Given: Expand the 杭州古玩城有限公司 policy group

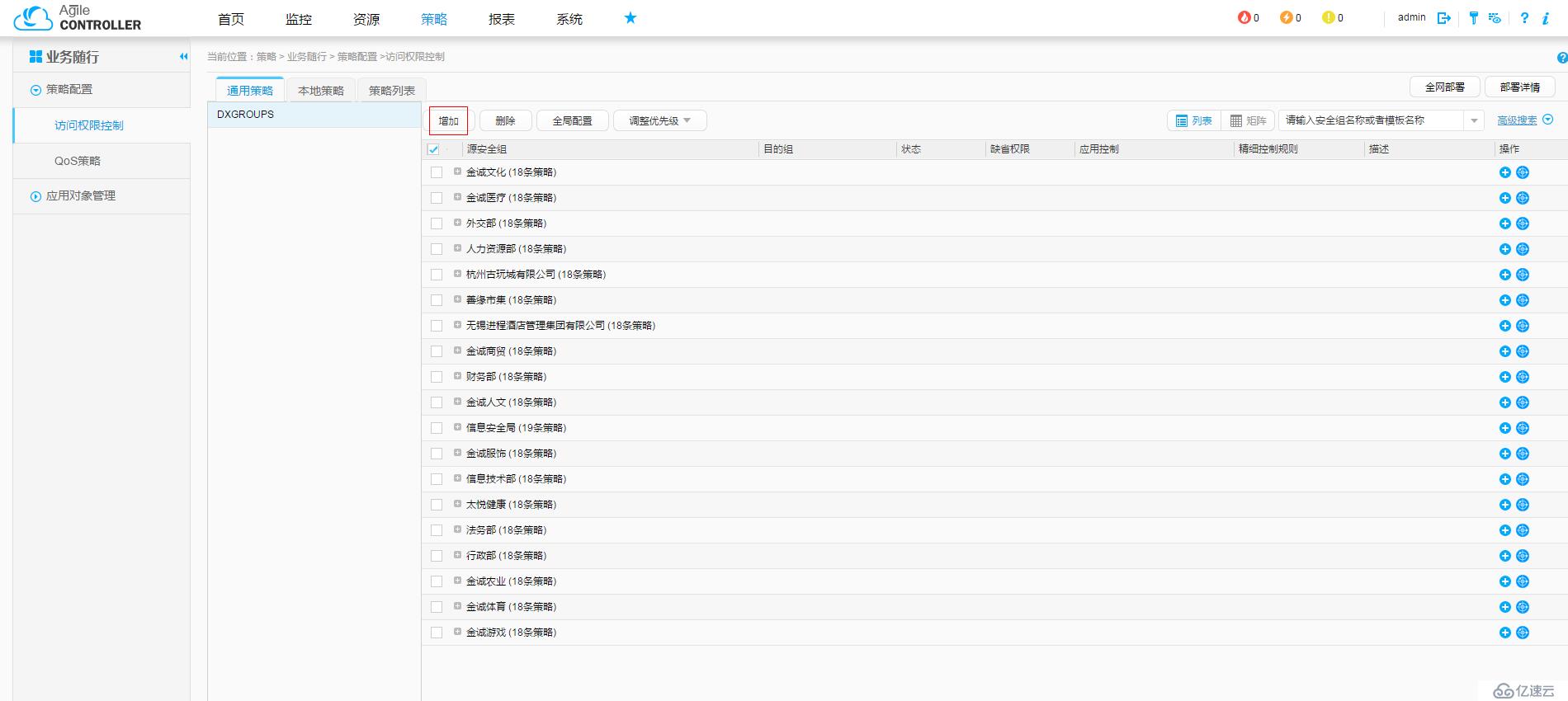Looking at the screenshot, I should click(457, 274).
